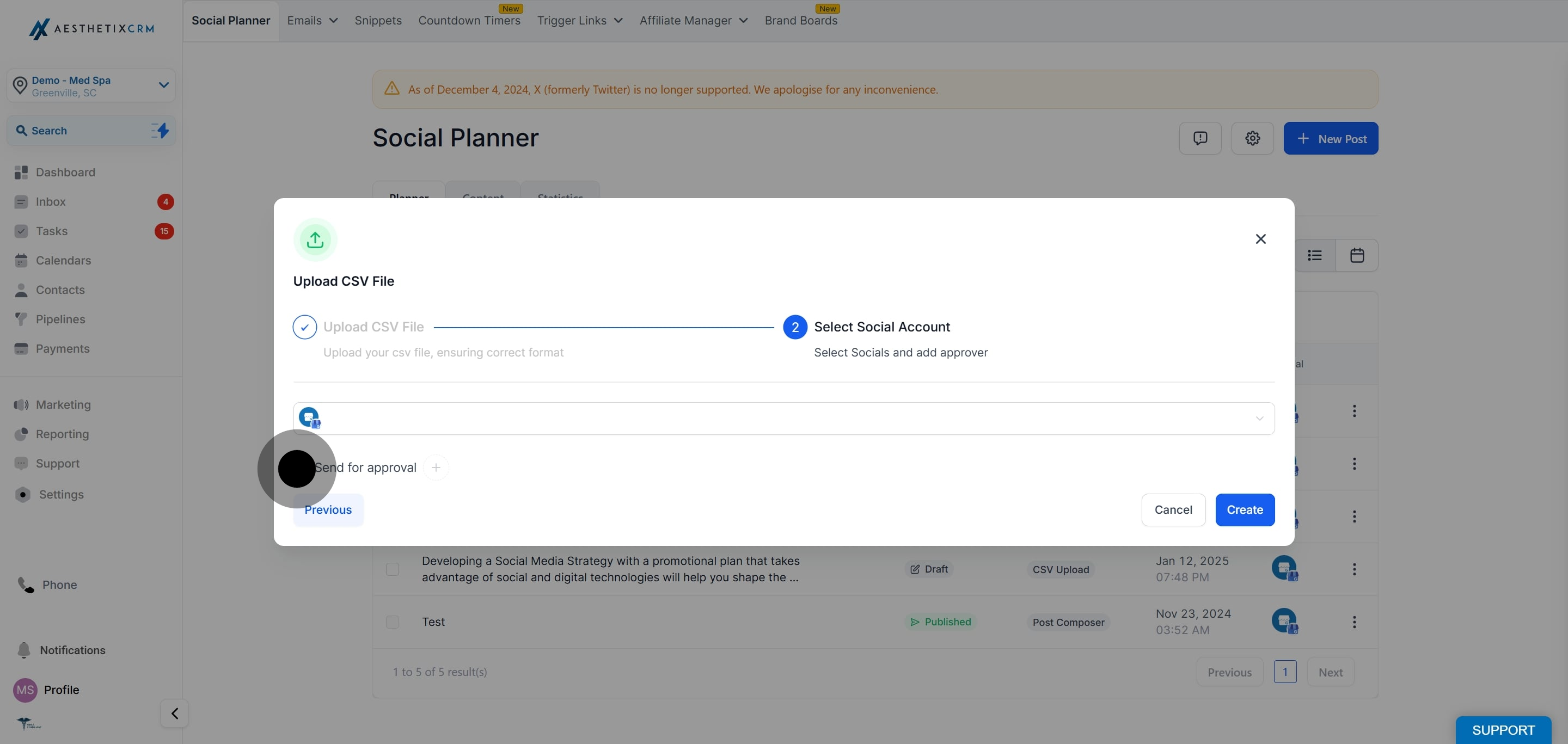Viewport: 1568px width, 744px height.
Task: Open the Demo - Med Spa location switcher
Action: point(91,86)
